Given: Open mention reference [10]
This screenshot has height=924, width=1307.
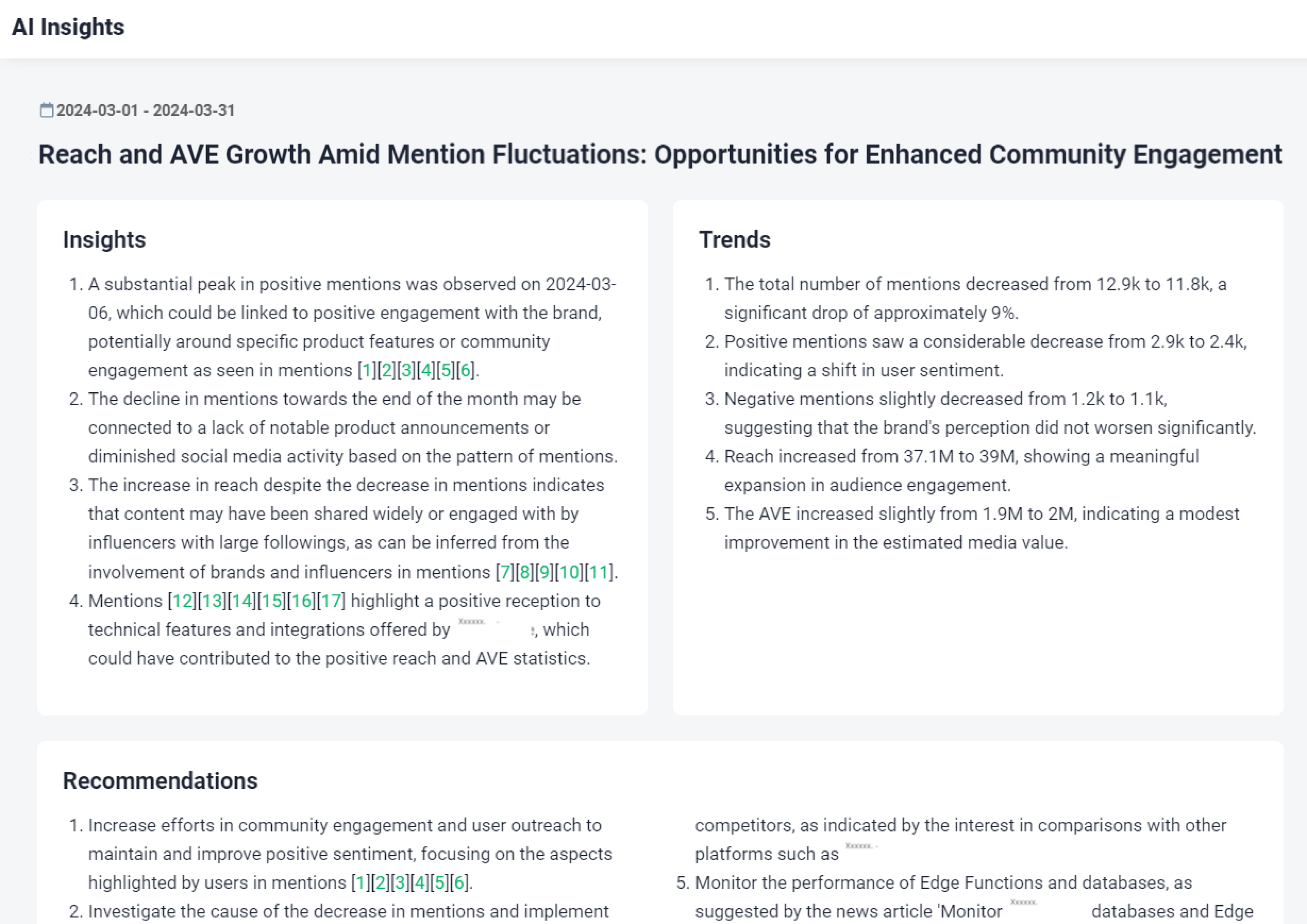Looking at the screenshot, I should pyautogui.click(x=569, y=572).
